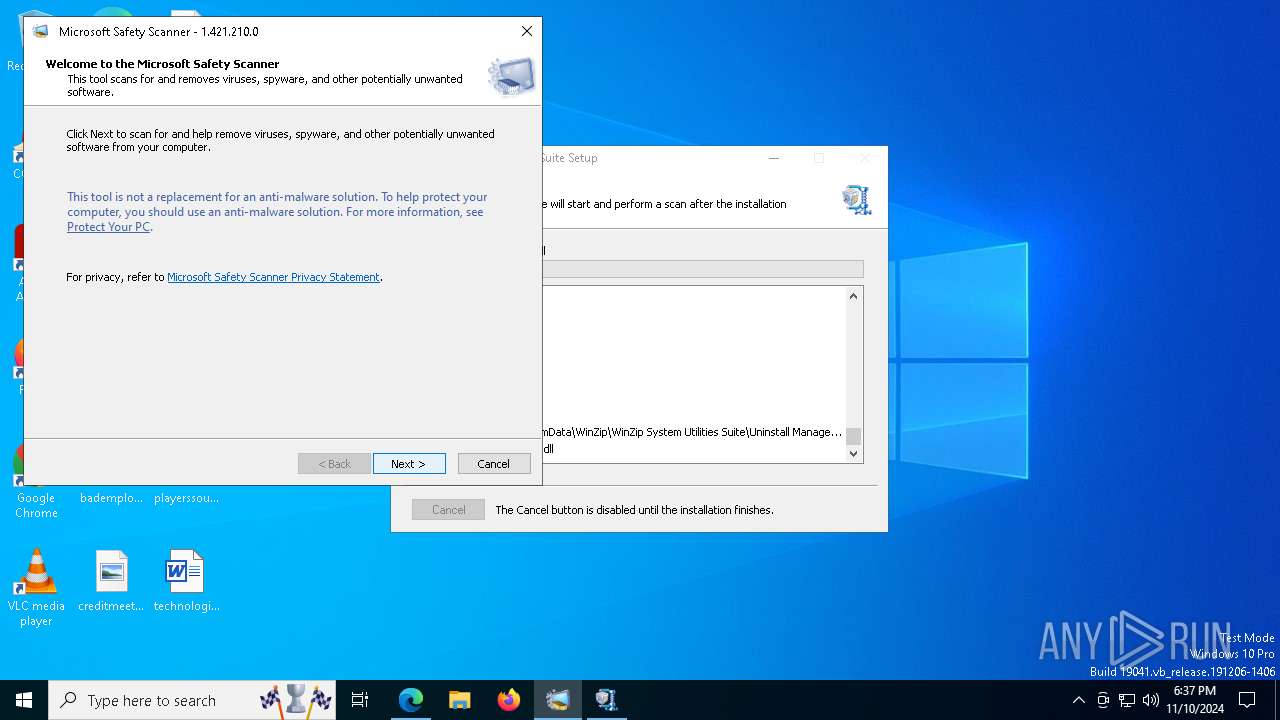This screenshot has width=1280, height=720.
Task: Open playerssou... desktop file
Action: pos(186,498)
